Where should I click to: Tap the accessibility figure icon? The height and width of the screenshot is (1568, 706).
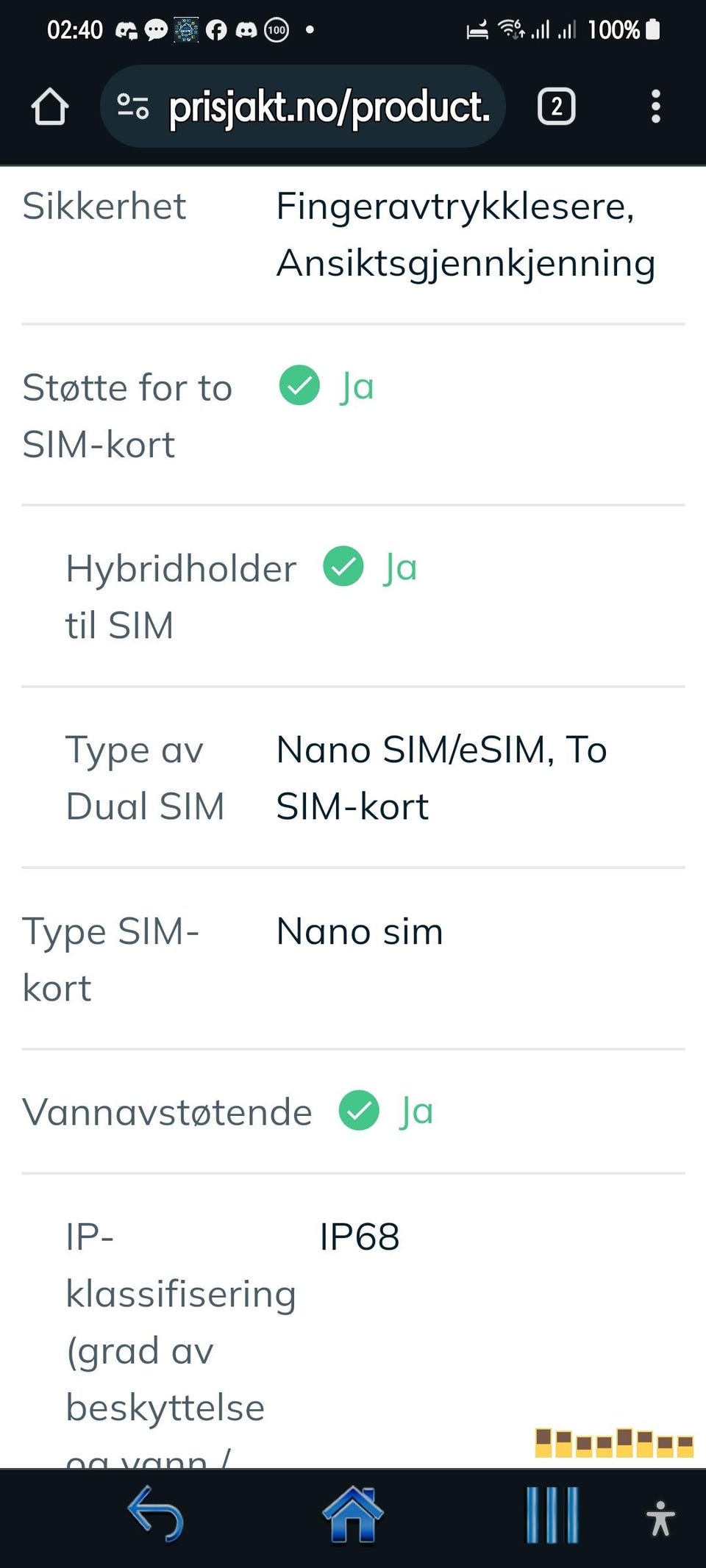pyautogui.click(x=660, y=1518)
